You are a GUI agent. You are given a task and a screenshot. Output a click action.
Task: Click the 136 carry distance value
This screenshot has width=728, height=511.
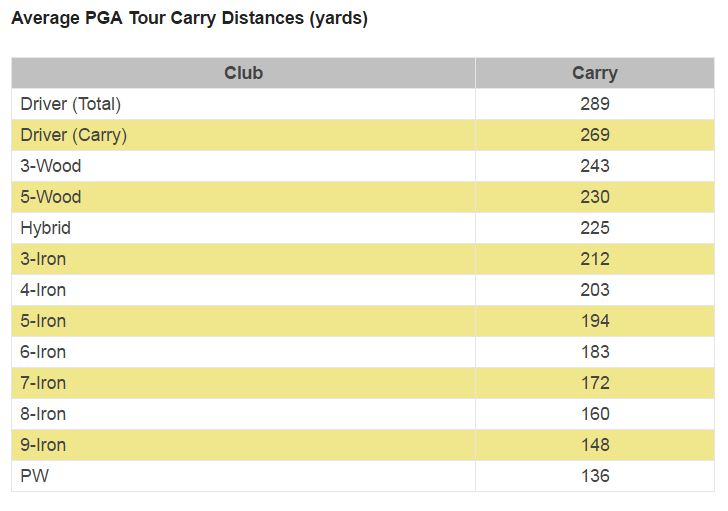tap(594, 476)
